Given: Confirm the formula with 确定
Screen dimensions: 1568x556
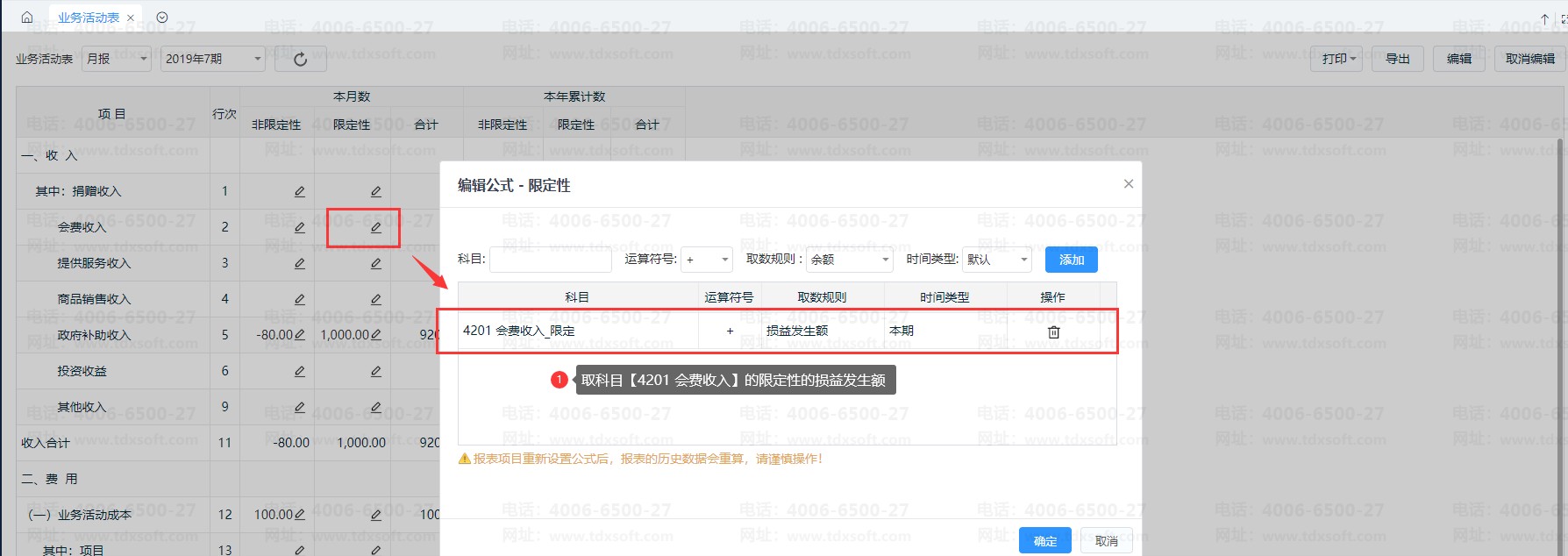Looking at the screenshot, I should tap(1044, 541).
